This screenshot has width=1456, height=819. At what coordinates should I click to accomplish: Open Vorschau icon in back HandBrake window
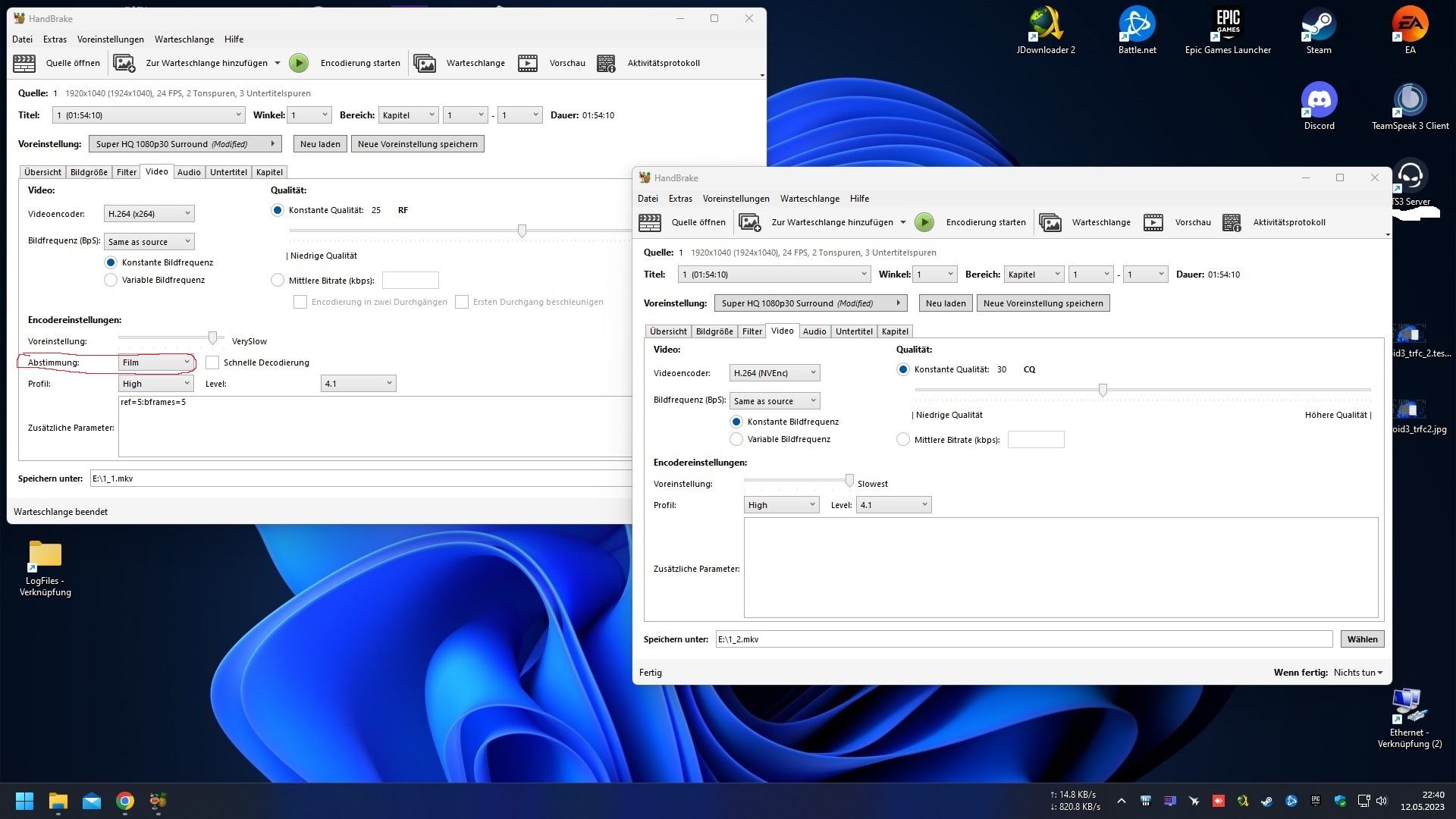(528, 63)
